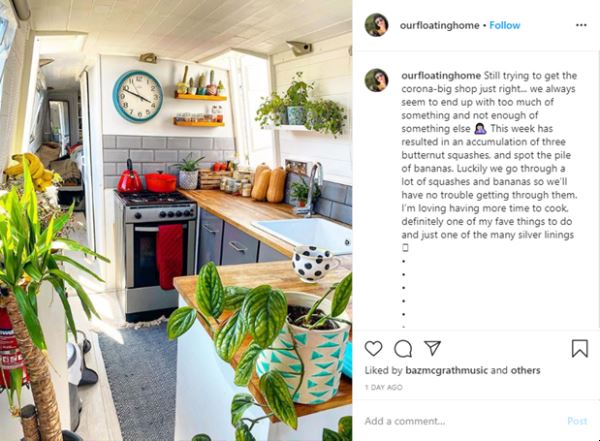Image resolution: width=600 pixels, height=441 pixels.
Task: Share post using paper plane icon
Action: pos(432,348)
